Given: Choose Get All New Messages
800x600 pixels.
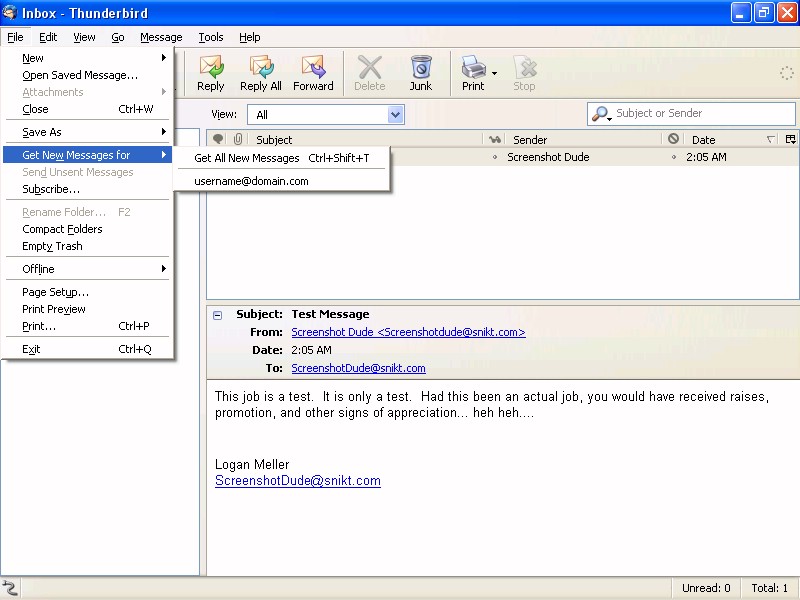Looking at the screenshot, I should pos(282,158).
